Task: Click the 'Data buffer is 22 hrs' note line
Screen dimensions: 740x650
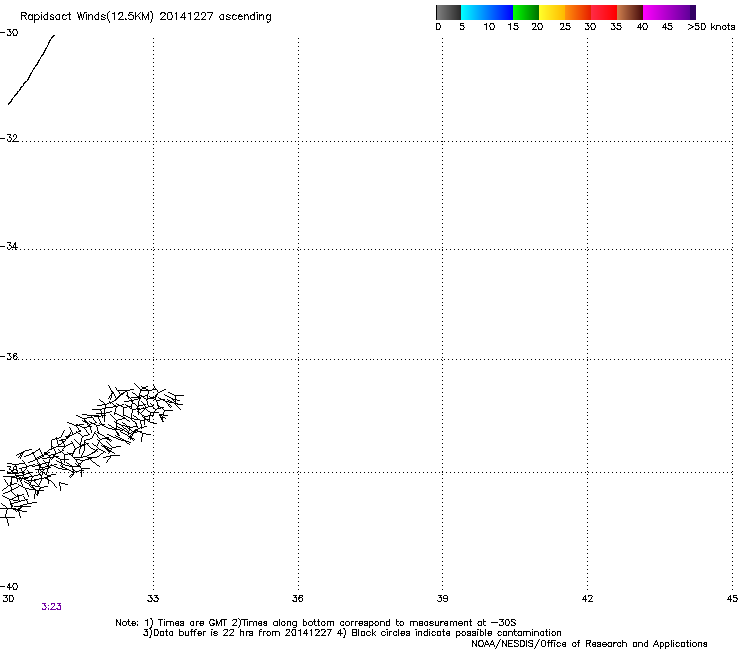Action: pos(352,633)
